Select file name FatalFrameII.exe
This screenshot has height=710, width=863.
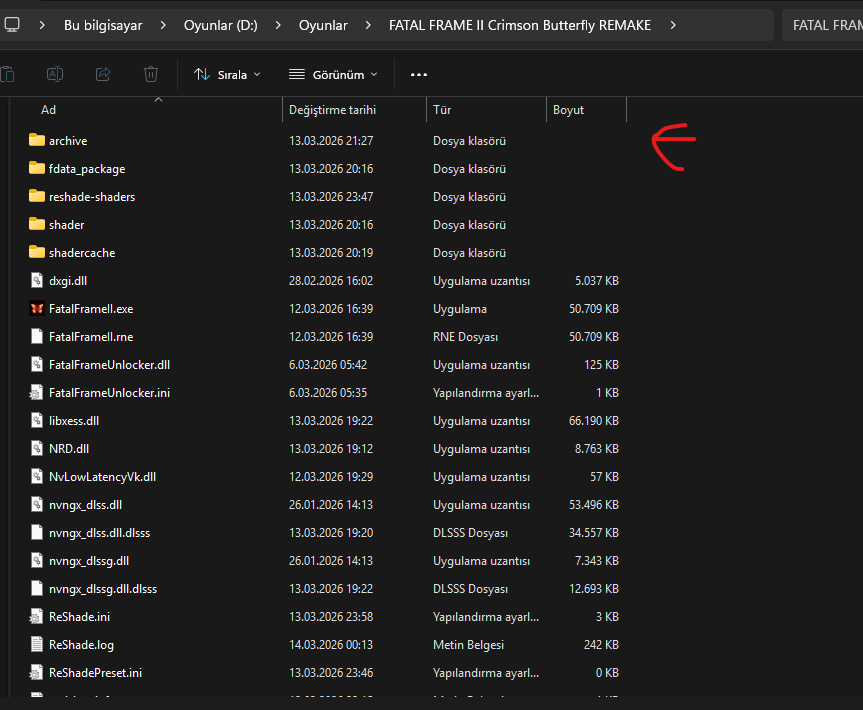click(x=91, y=309)
